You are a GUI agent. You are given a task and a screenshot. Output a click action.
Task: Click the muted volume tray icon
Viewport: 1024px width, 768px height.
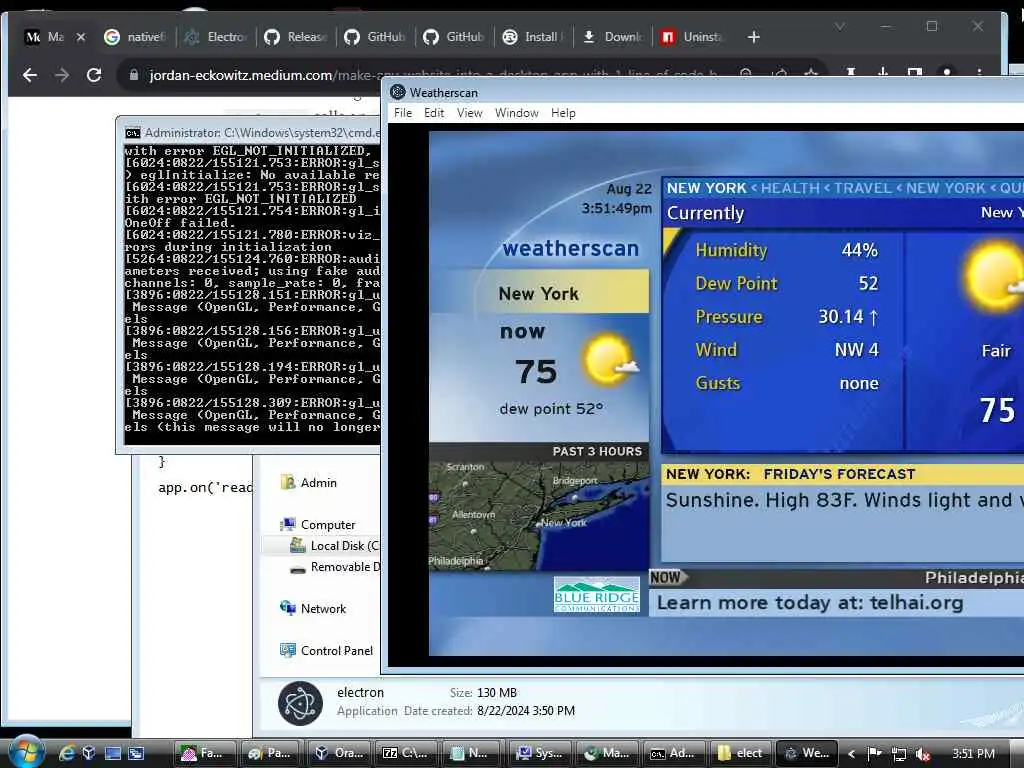923,754
